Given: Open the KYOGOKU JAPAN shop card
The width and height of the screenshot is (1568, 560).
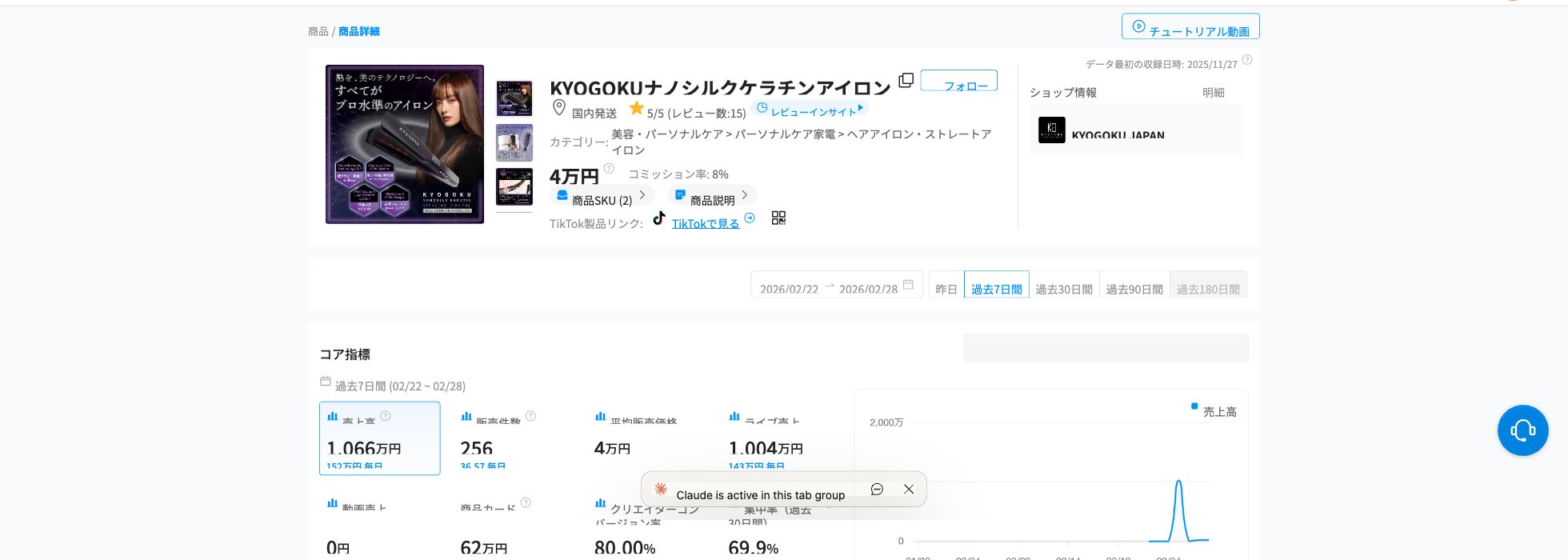Looking at the screenshot, I should (1136, 130).
